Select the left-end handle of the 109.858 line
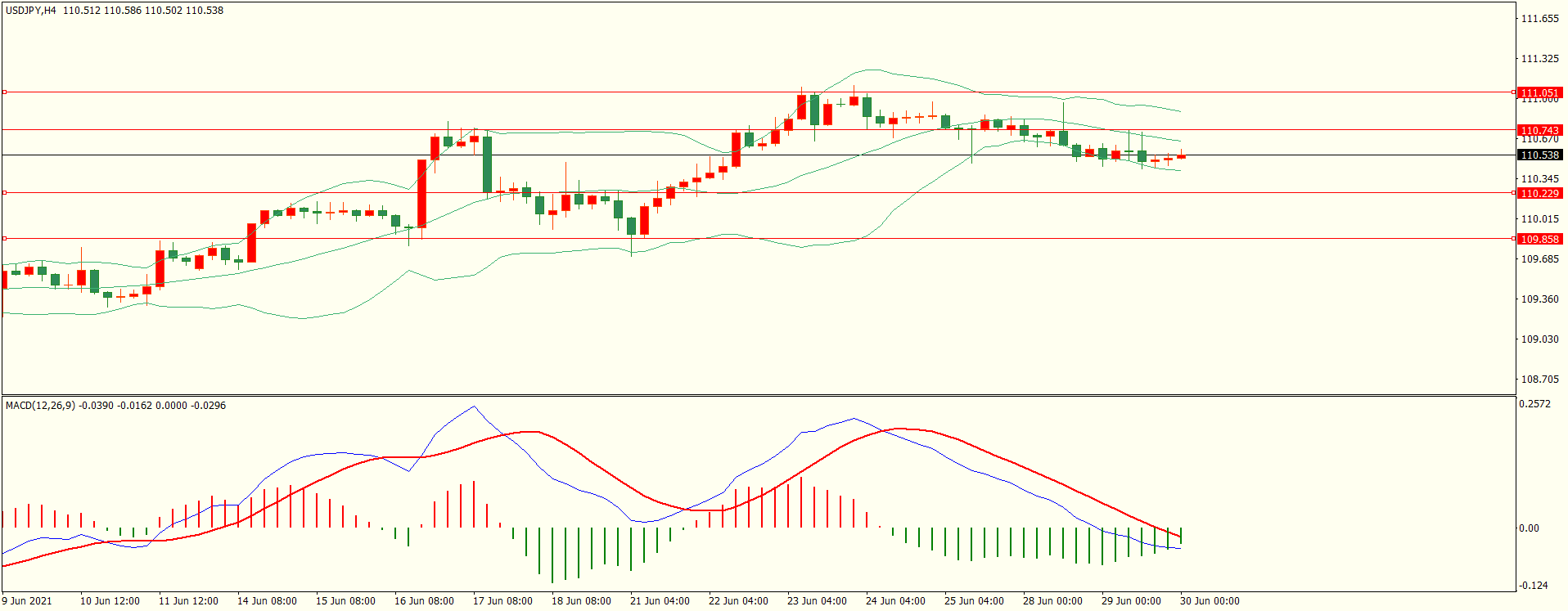Screen dimensions: 1568x611 pyautogui.click(x=4, y=239)
